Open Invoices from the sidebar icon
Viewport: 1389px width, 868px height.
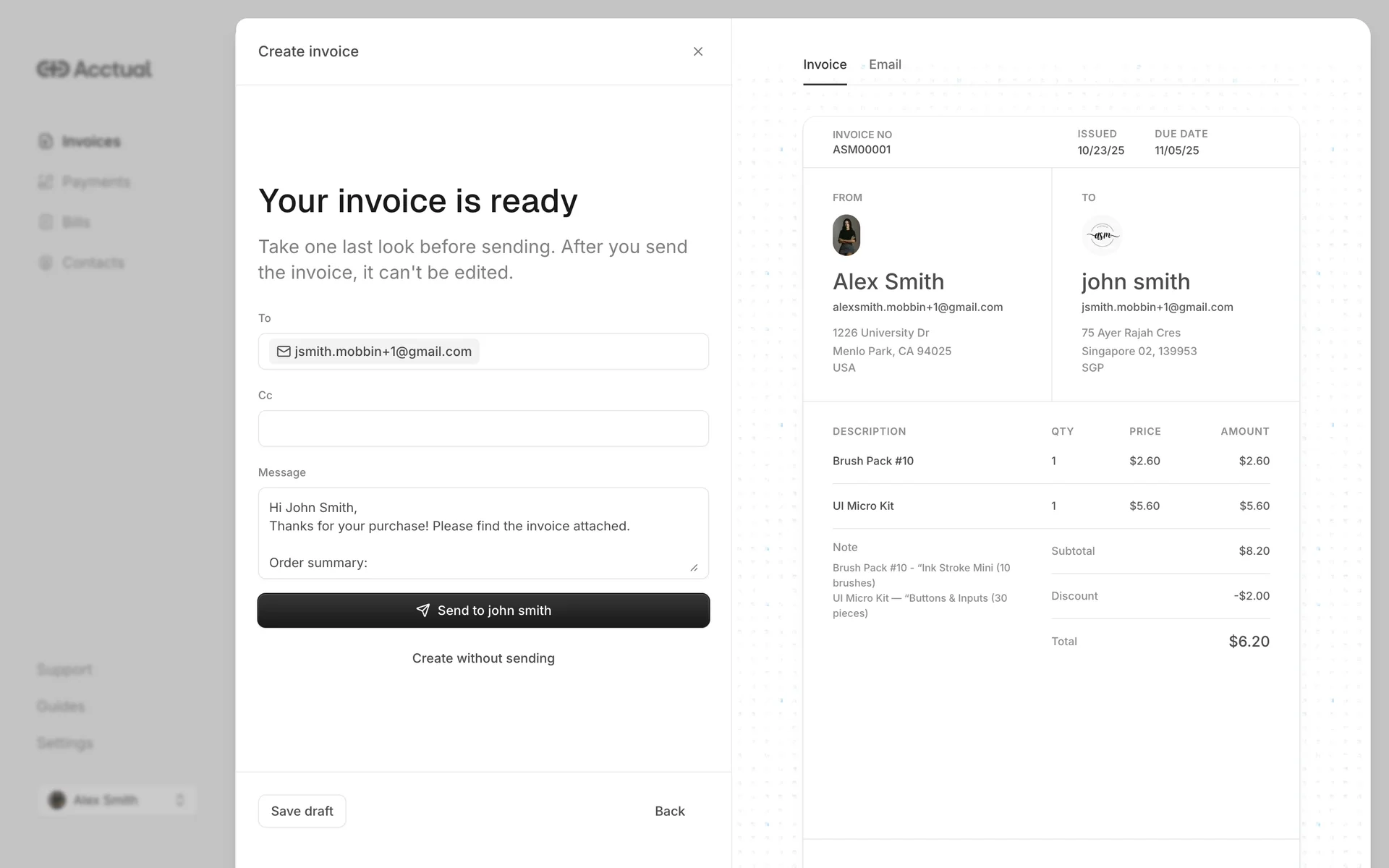(x=46, y=141)
